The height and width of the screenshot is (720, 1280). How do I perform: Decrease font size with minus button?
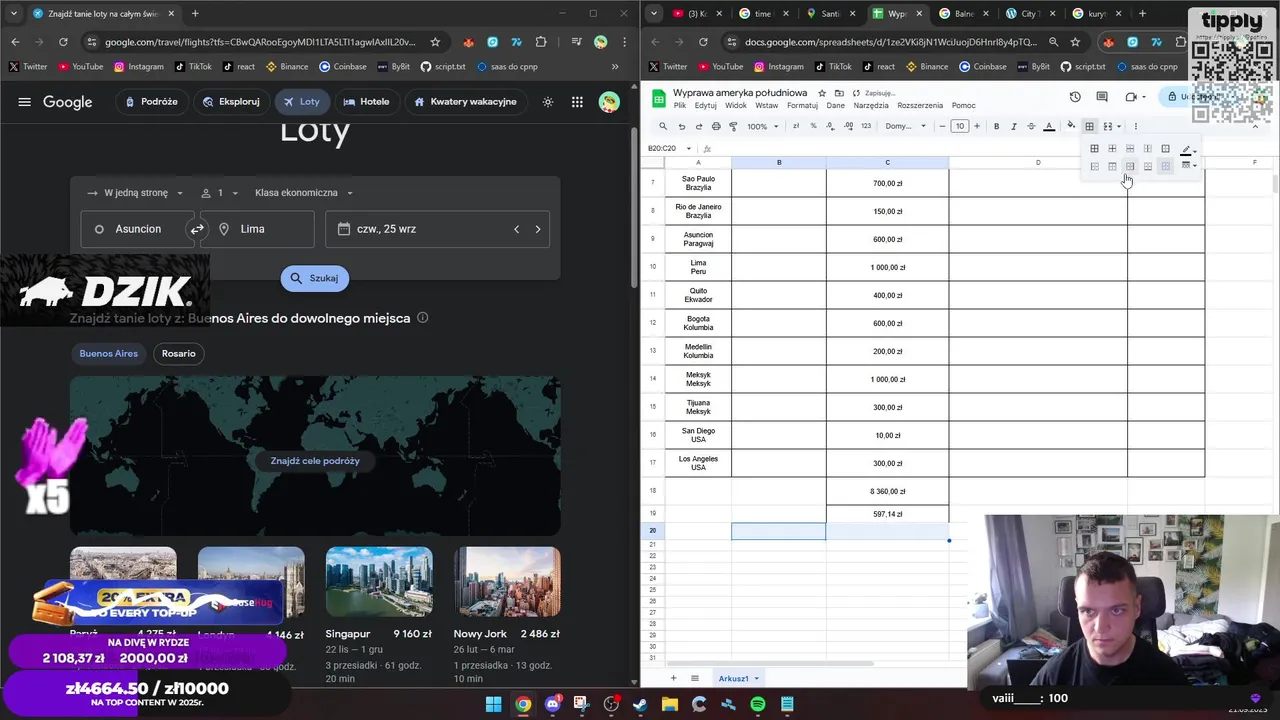coord(942,126)
